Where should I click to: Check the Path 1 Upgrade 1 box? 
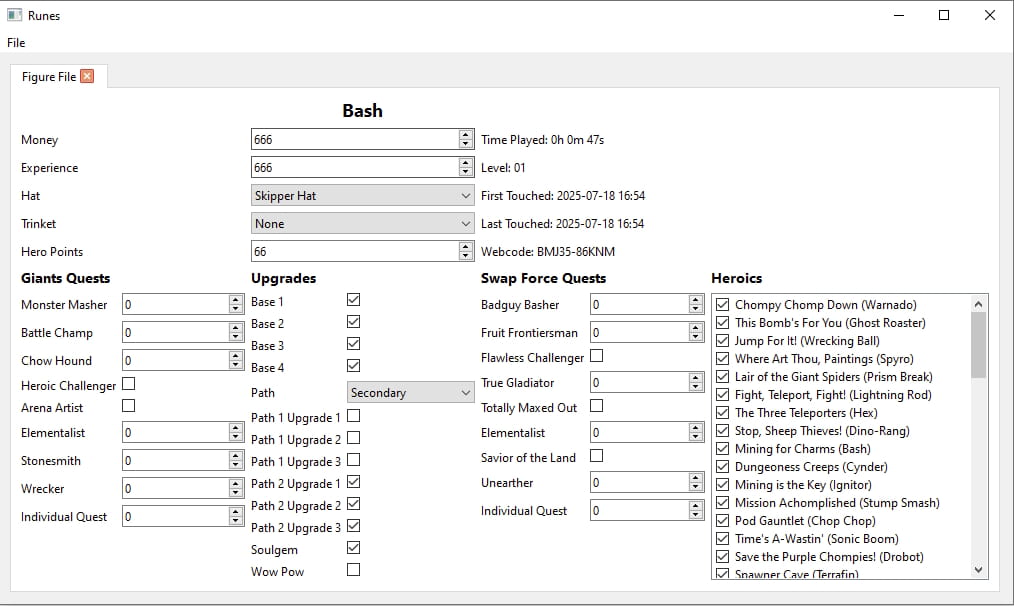353,416
